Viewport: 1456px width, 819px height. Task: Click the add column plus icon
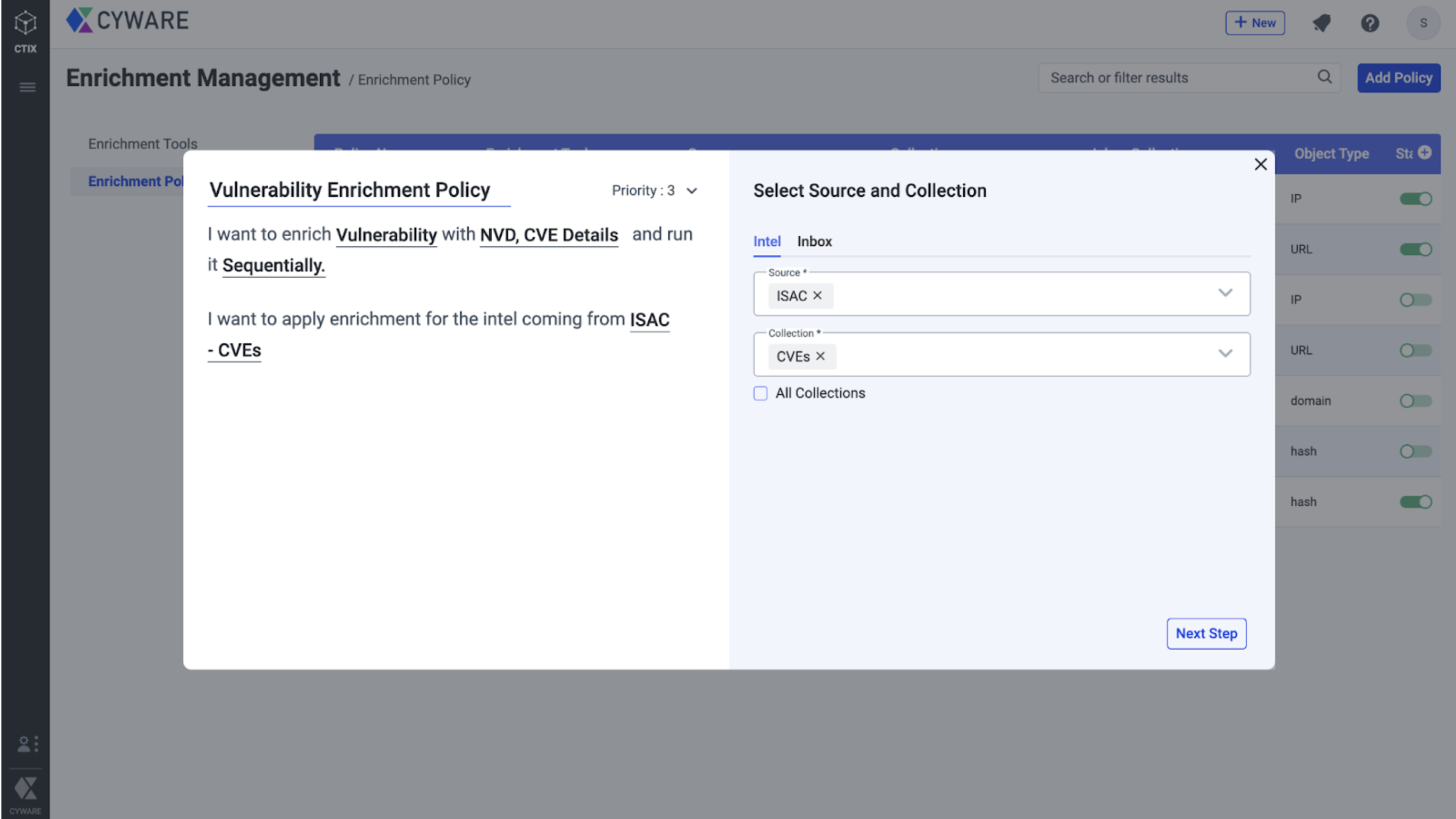click(x=1424, y=152)
